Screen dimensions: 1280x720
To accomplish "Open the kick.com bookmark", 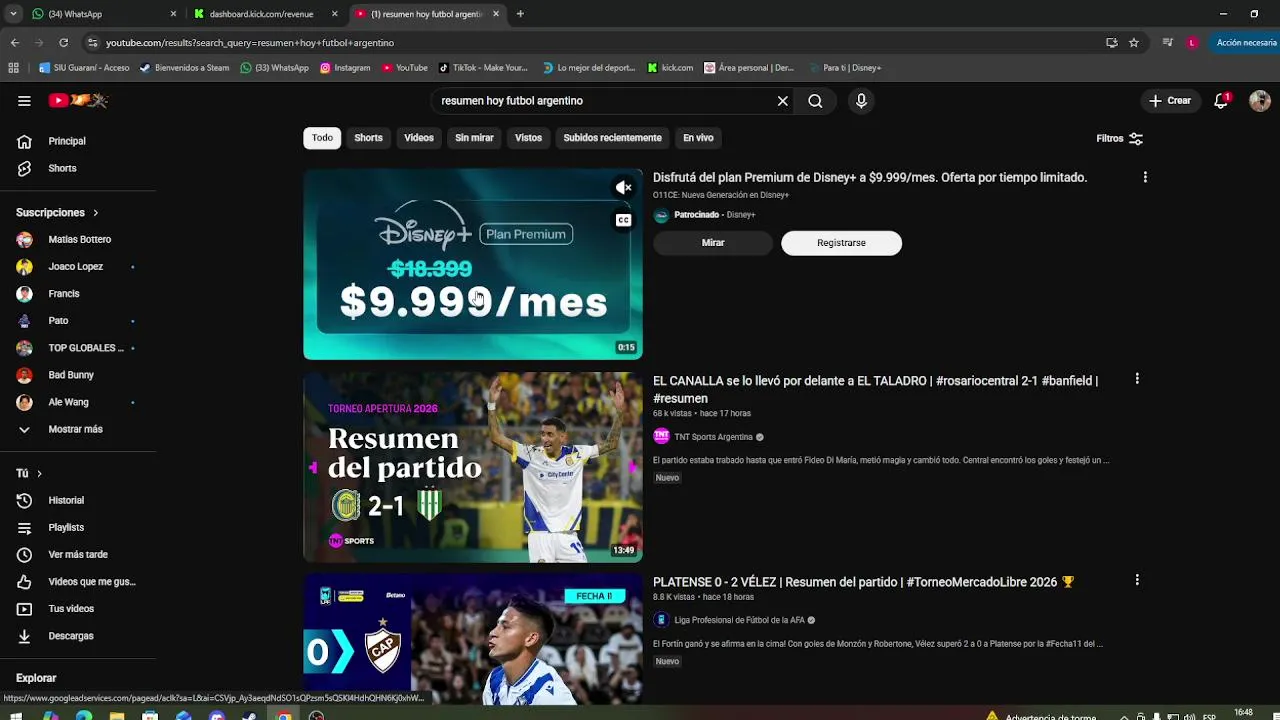I will point(670,68).
